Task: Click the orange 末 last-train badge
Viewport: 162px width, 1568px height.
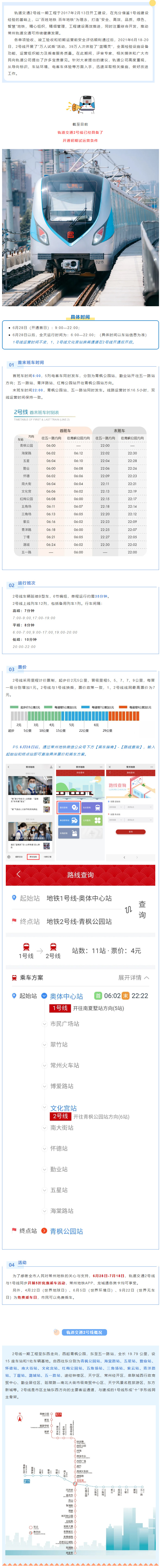Action: 126,995
